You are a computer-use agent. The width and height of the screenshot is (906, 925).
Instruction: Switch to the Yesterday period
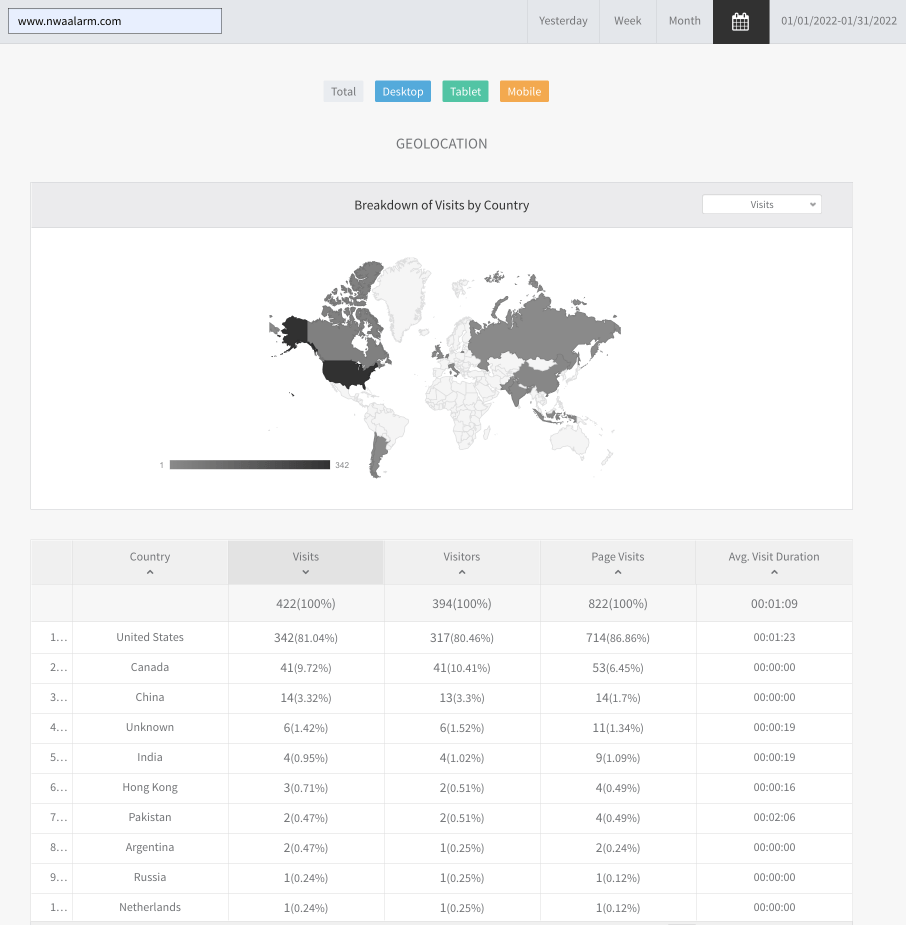563,21
